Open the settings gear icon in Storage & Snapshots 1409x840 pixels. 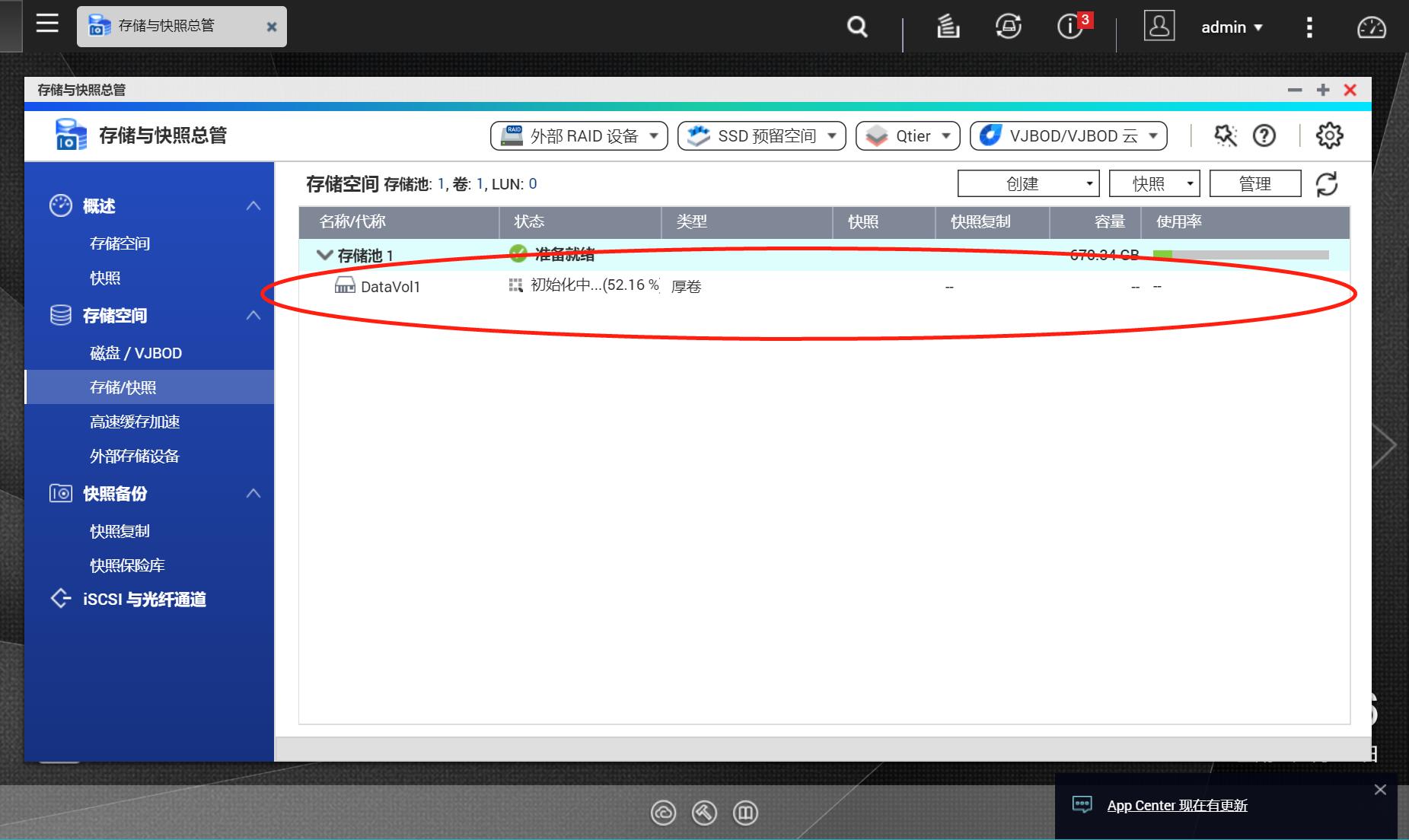(x=1329, y=135)
